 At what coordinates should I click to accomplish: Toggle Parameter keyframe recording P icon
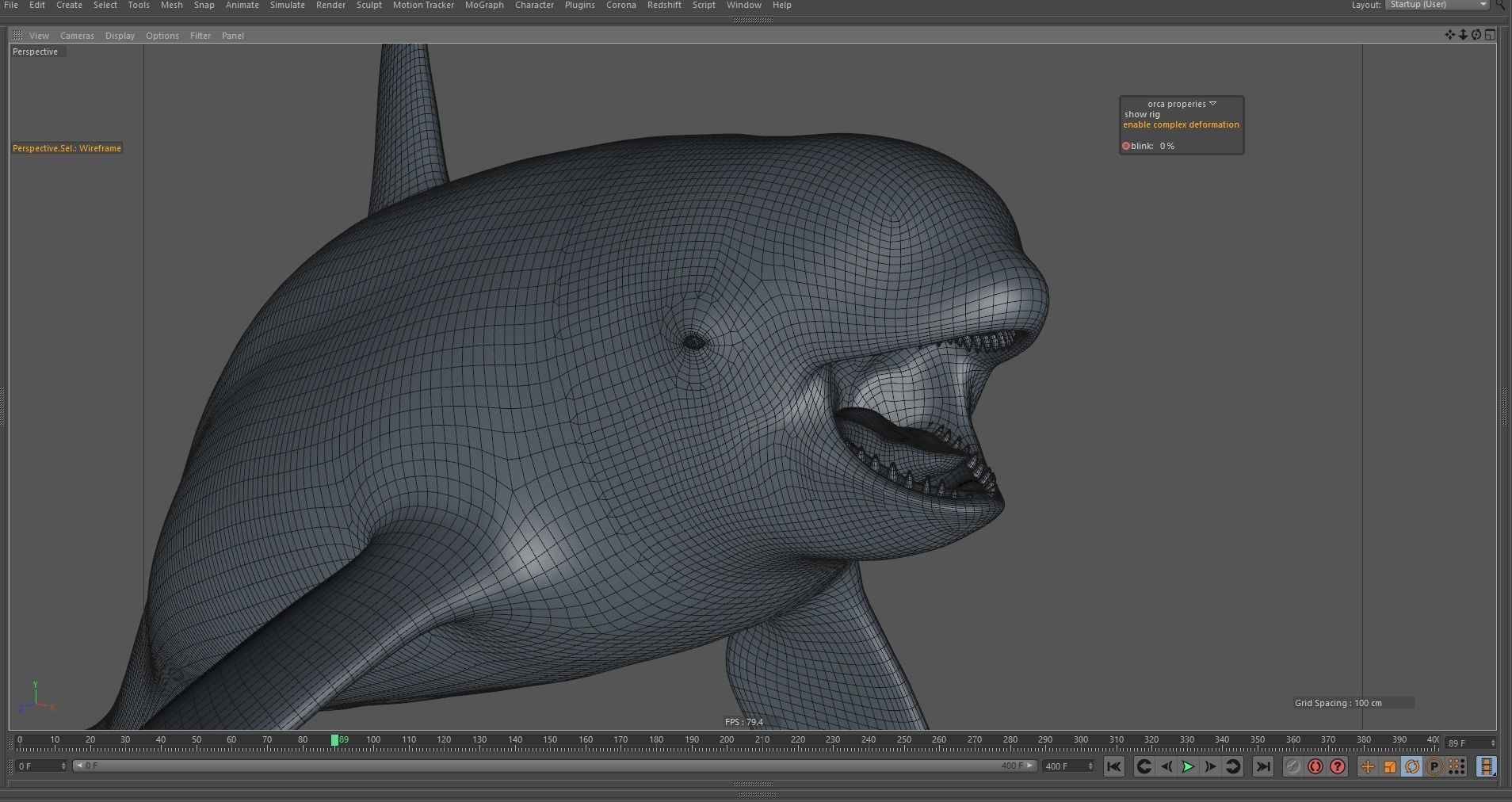point(1434,766)
